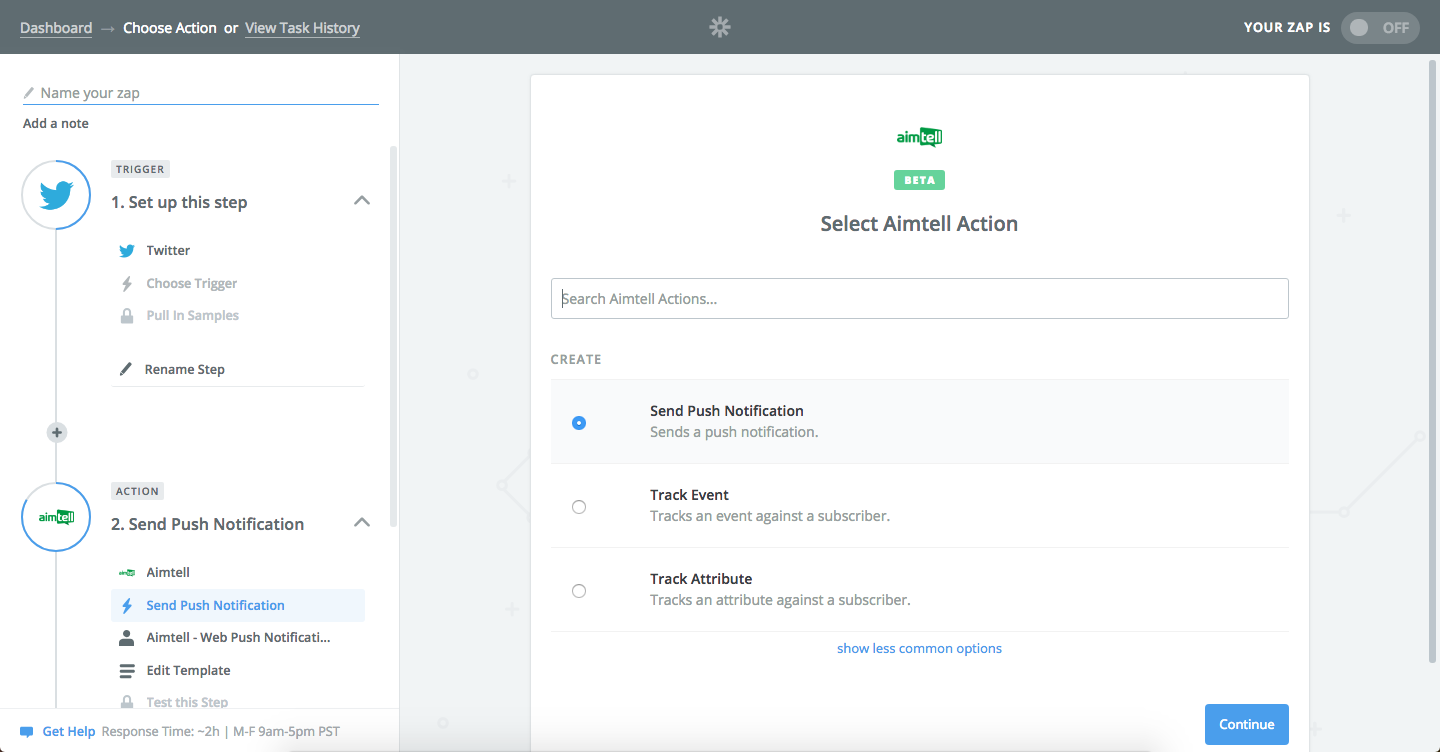1440x752 pixels.
Task: Select the Track Attribute radio button
Action: tap(579, 591)
